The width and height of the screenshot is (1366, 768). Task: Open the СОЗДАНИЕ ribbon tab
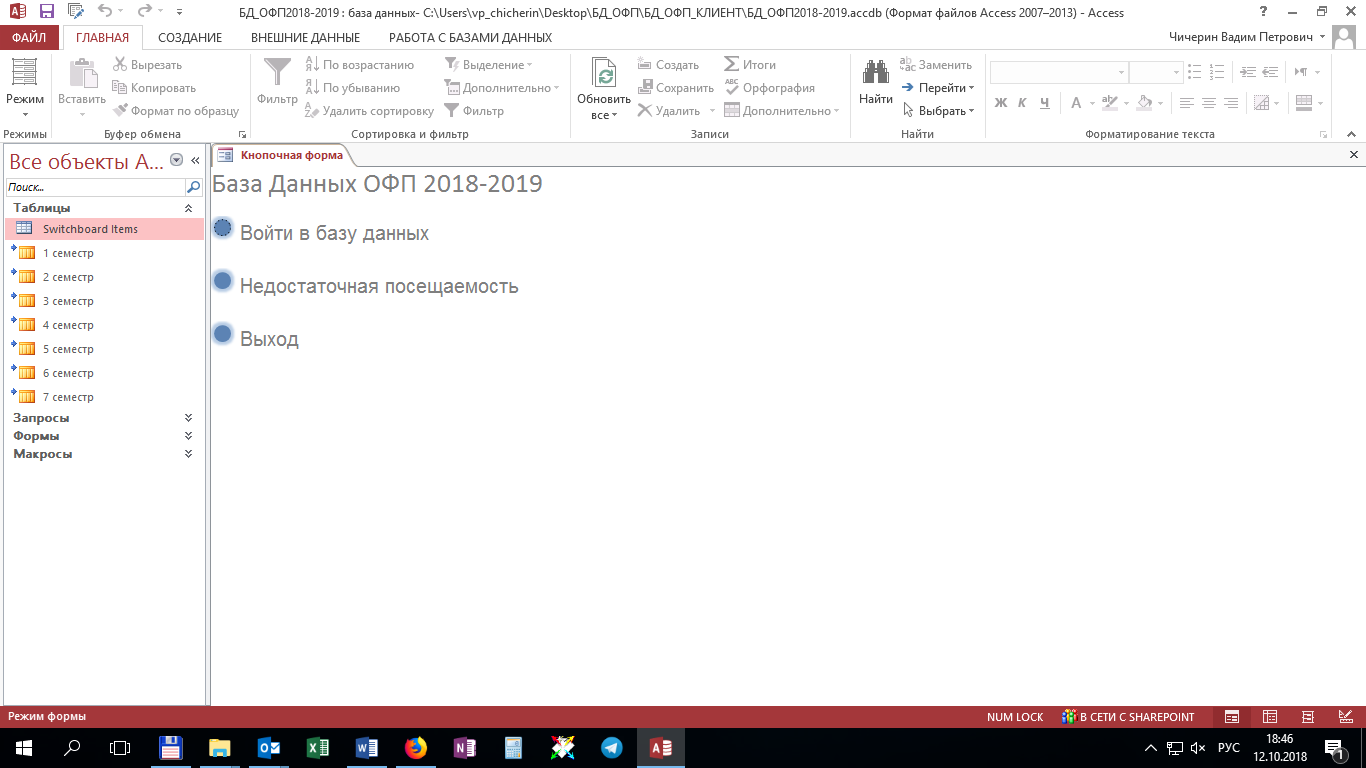click(190, 38)
